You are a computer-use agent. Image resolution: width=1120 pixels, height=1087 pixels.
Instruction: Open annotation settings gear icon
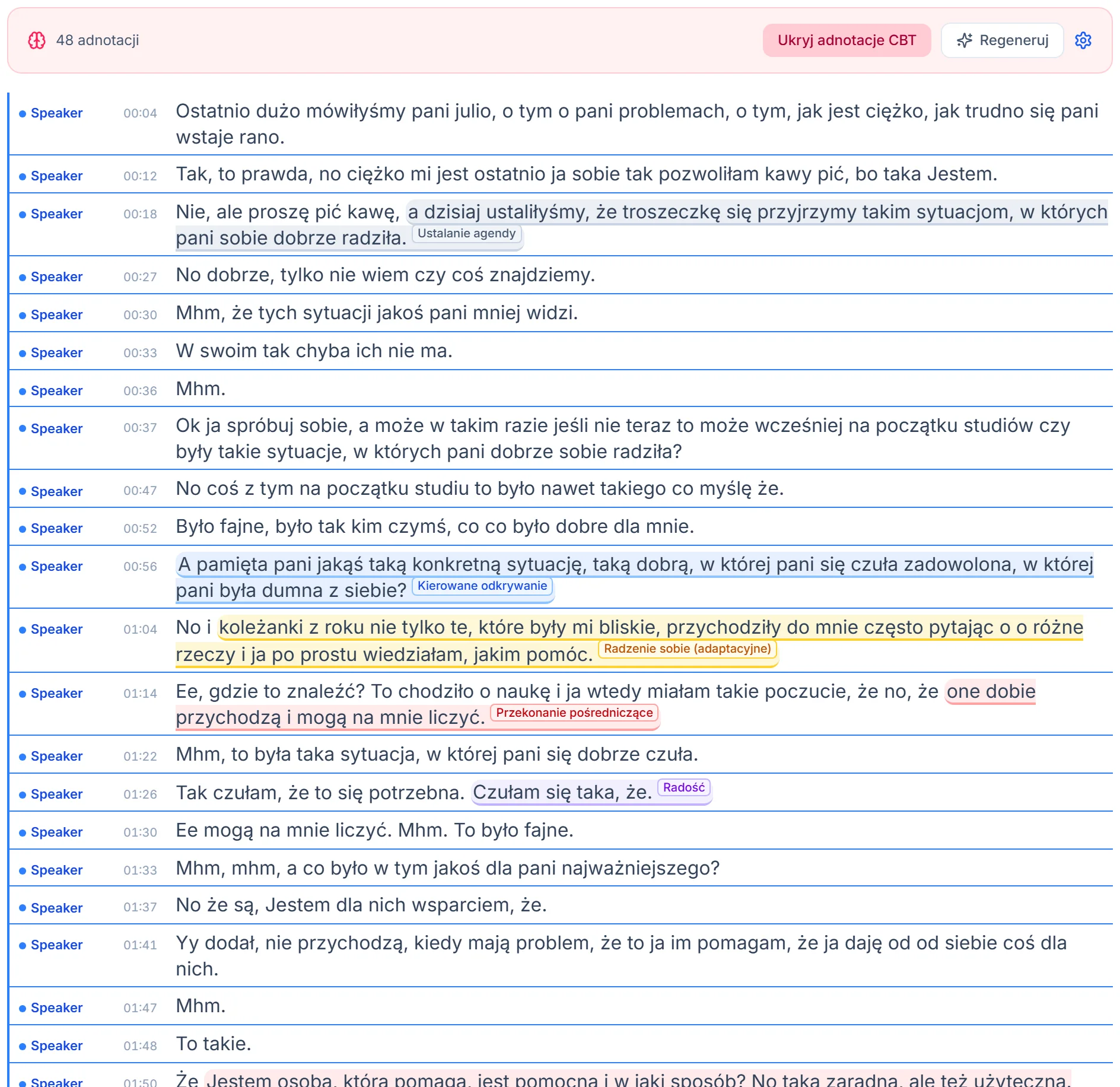1083,40
